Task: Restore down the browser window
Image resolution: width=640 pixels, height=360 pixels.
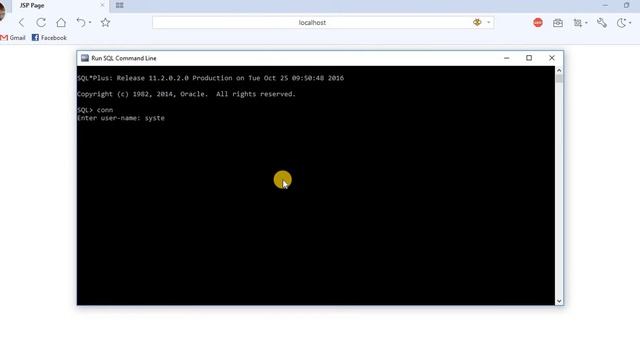Action: (x=627, y=5)
